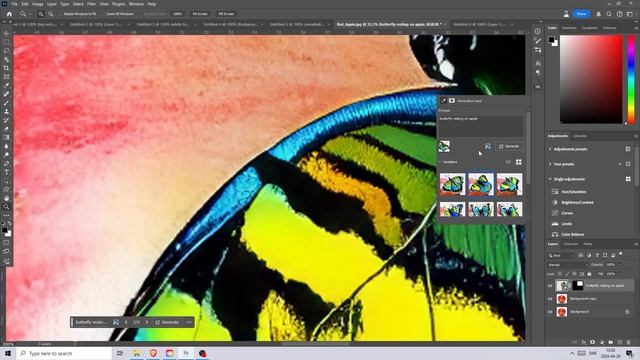Screen dimensions: 640x360
Task: Click the Home icon in options bar
Action: tap(9, 14)
